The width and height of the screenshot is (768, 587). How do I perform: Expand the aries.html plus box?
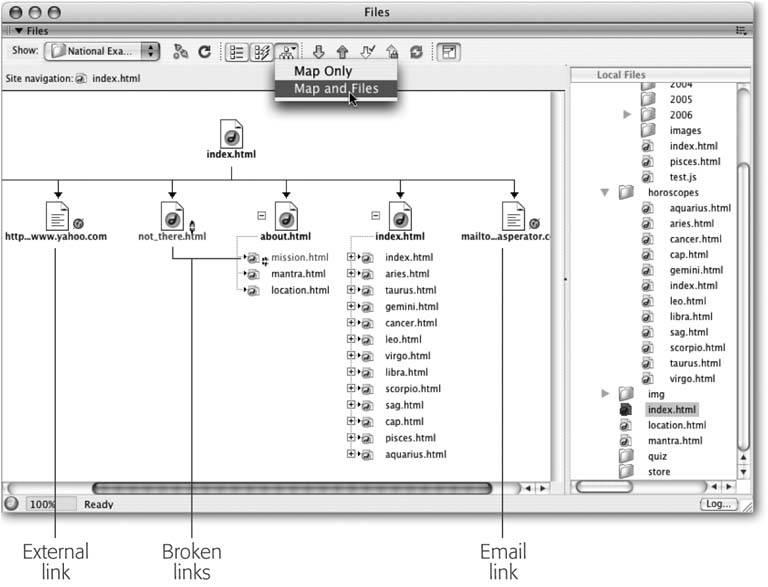click(351, 274)
